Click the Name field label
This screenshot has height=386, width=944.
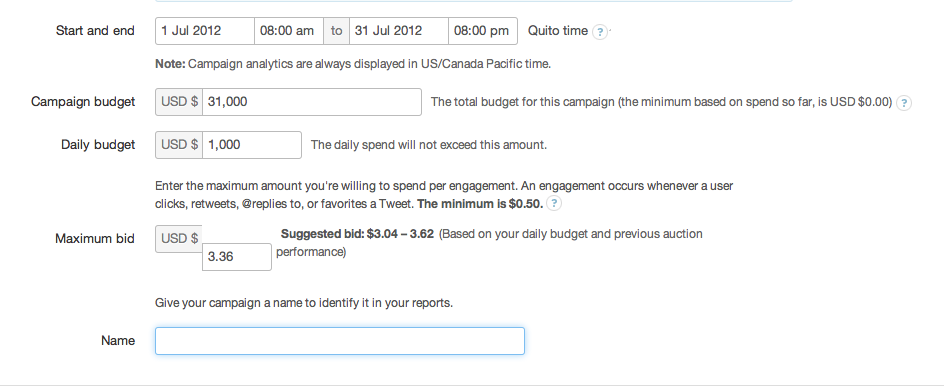[118, 341]
